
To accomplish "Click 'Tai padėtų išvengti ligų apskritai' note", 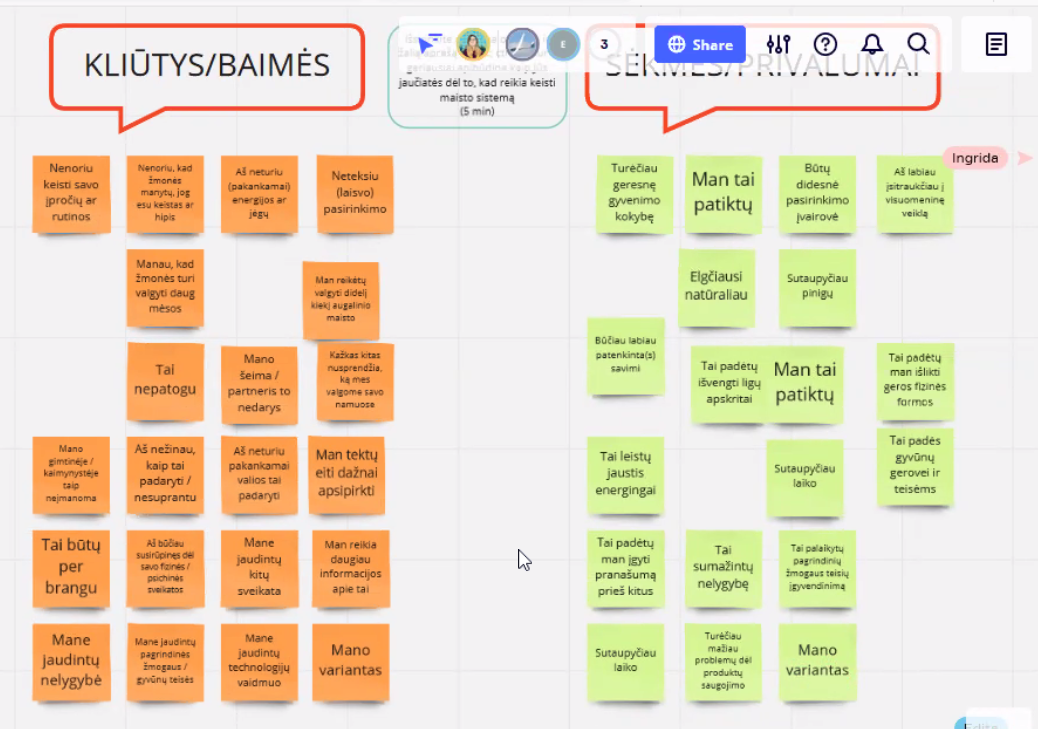I will pos(729,384).
